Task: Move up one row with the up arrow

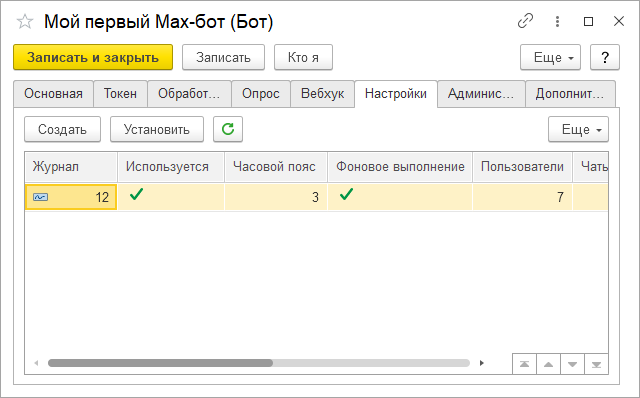Action: pos(549,364)
